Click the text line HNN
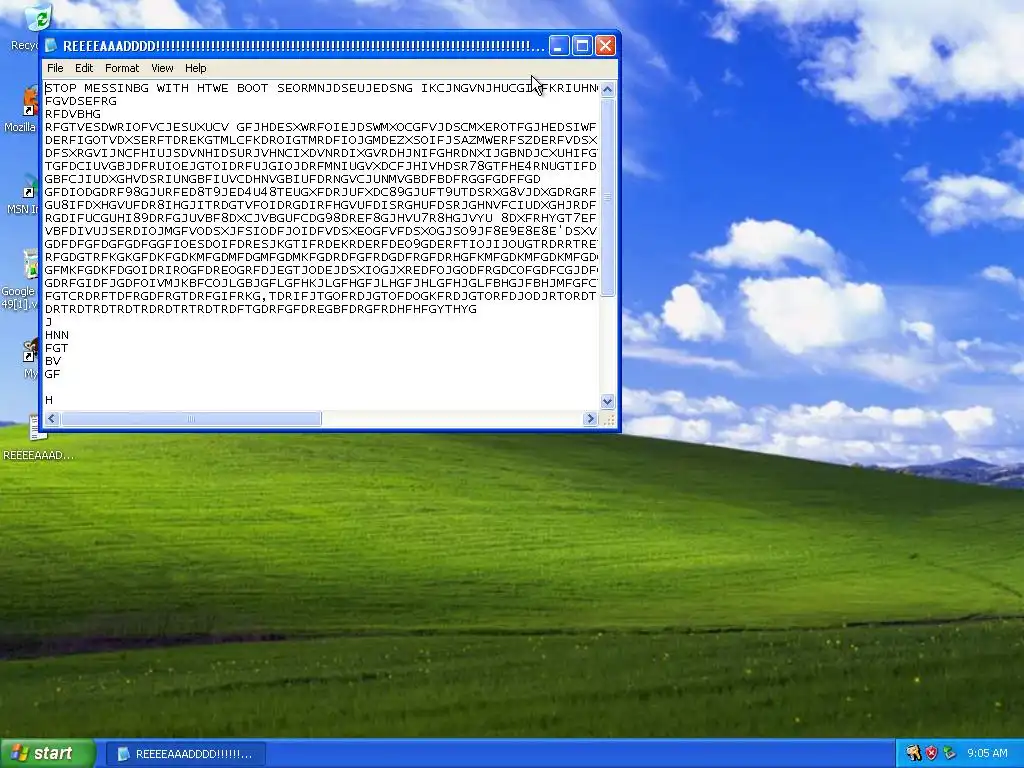This screenshot has height=768, width=1024. [x=57, y=335]
